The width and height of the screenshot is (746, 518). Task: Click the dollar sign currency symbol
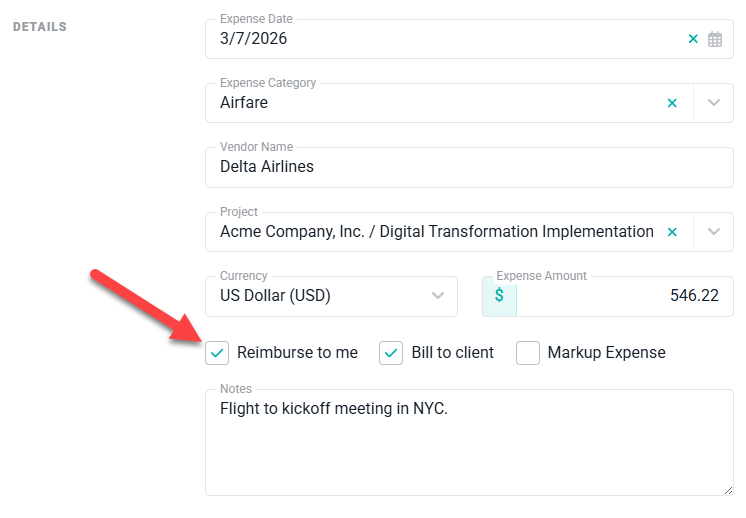tap(499, 296)
